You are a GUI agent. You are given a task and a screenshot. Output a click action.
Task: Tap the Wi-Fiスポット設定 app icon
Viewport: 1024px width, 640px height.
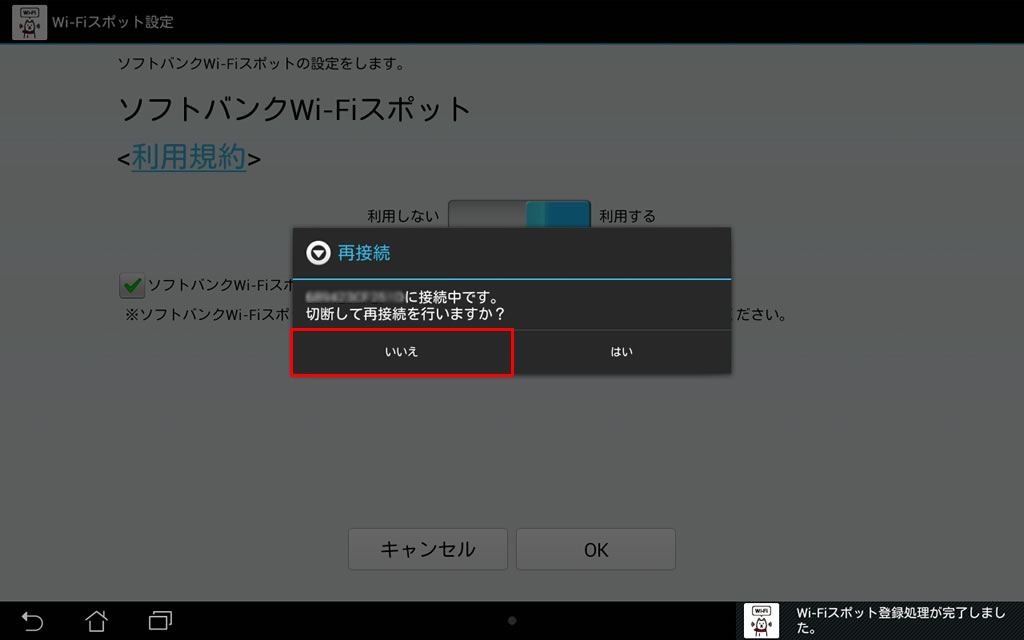pos(29,22)
